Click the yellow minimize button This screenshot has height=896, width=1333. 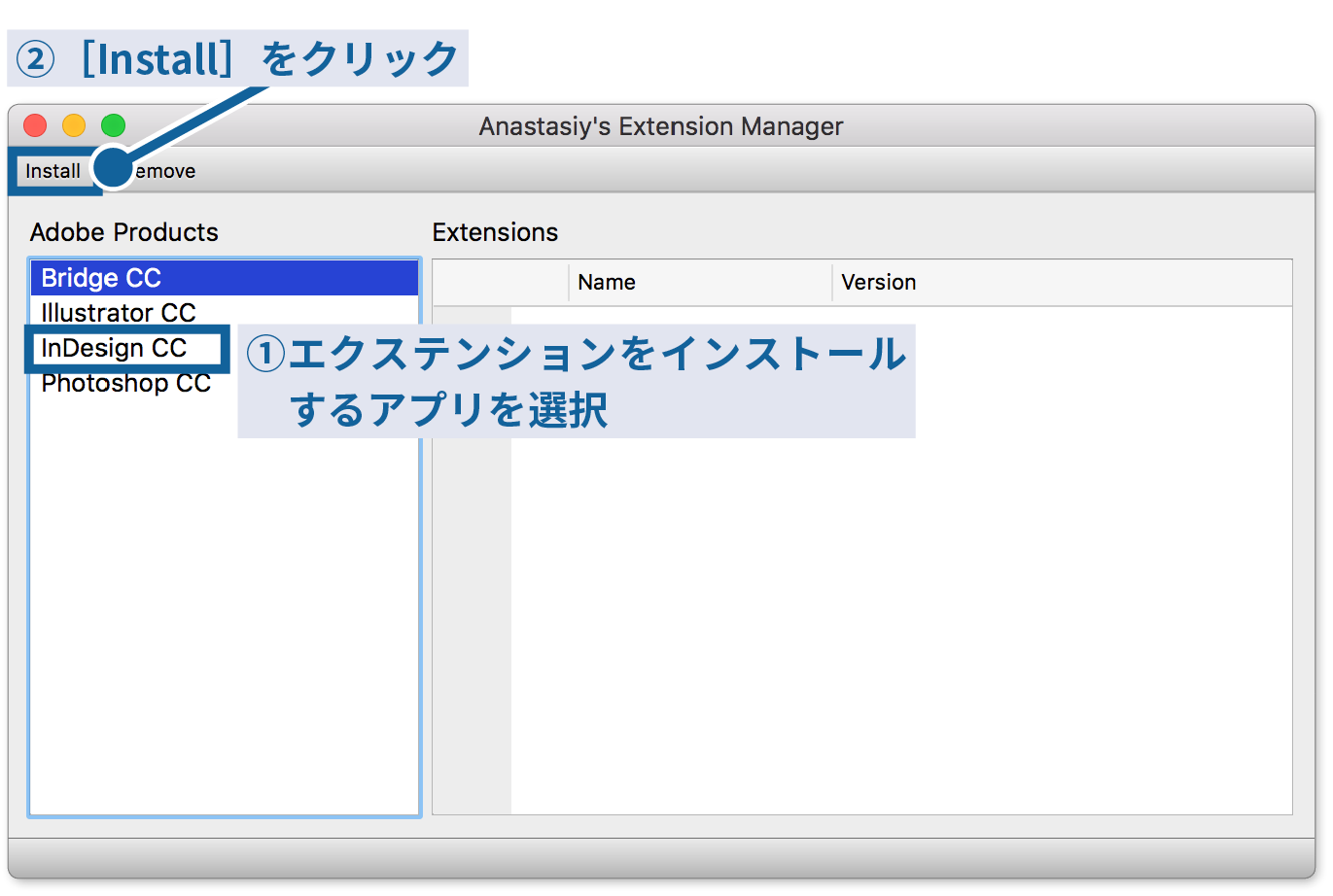[74, 125]
